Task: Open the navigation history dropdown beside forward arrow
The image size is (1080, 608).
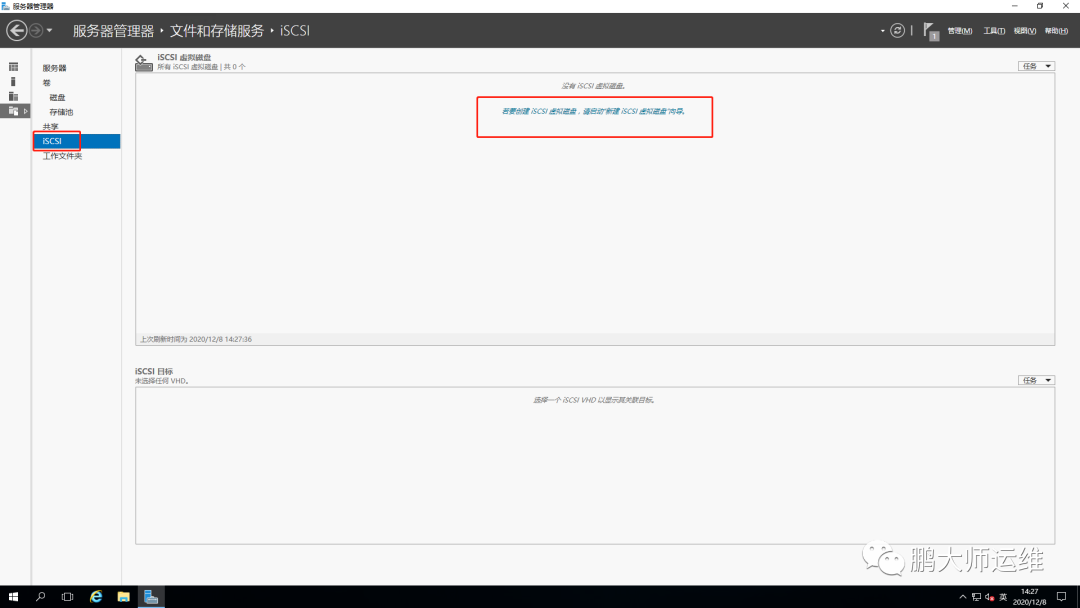Action: pyautogui.click(x=50, y=31)
